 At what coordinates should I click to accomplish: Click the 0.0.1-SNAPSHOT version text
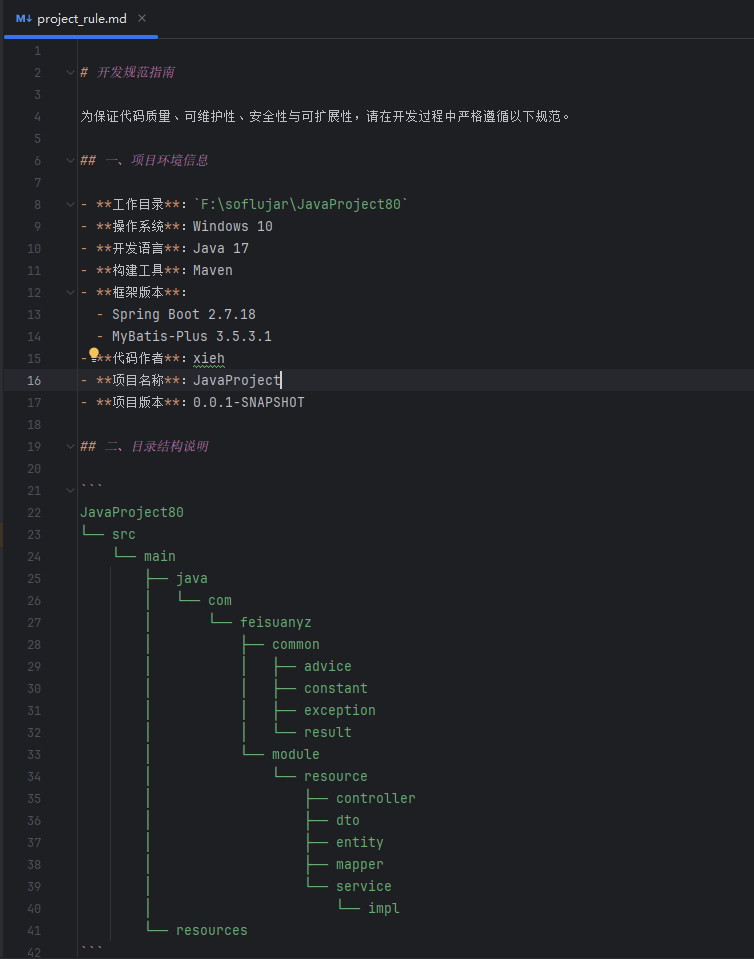[248, 402]
